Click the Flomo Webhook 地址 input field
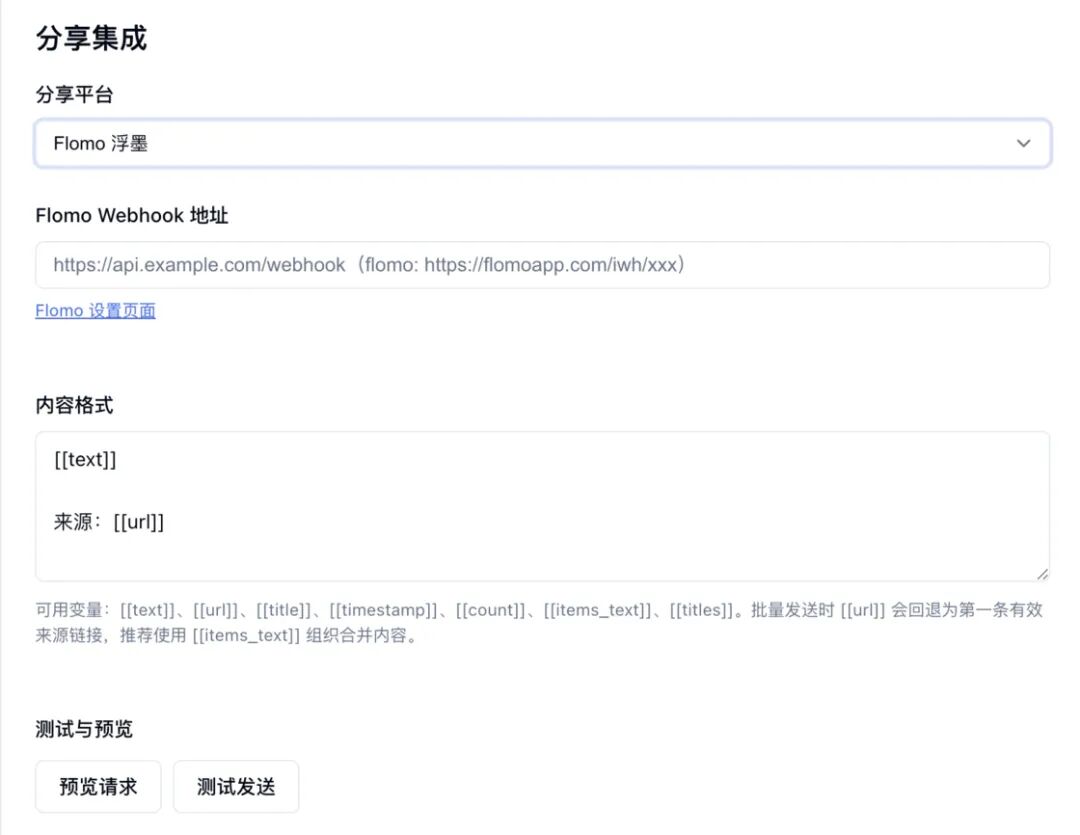 click(x=542, y=265)
